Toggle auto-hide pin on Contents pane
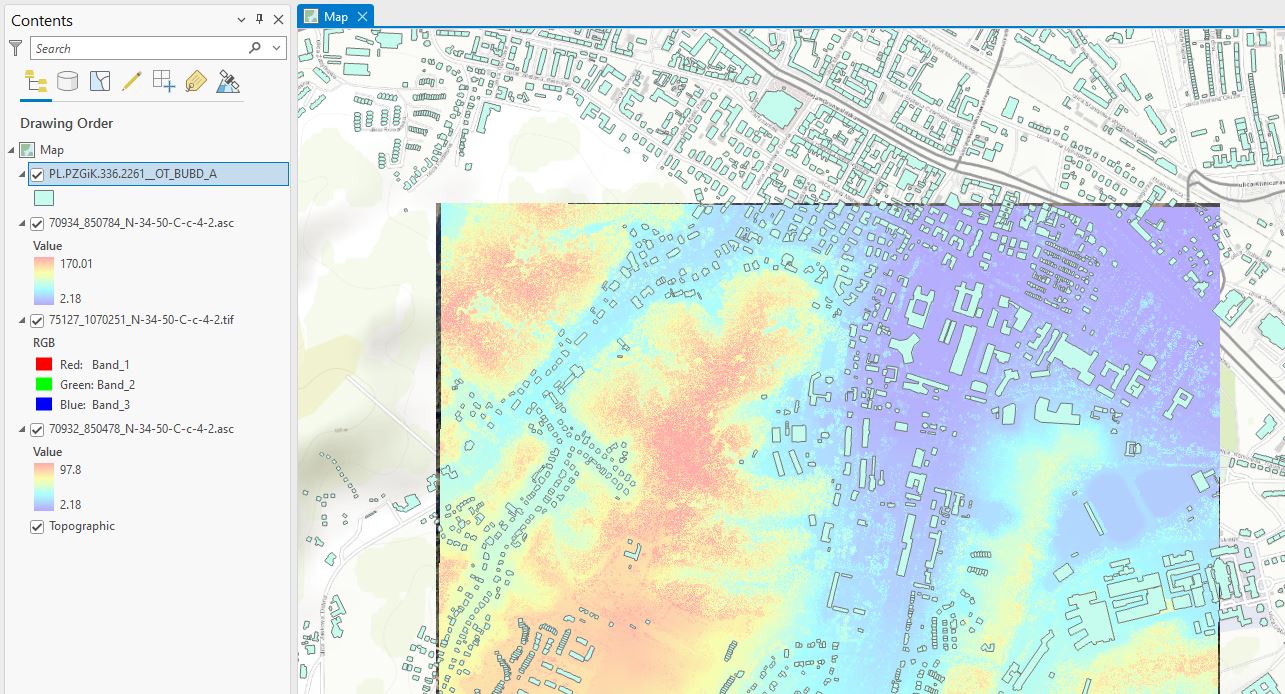This screenshot has height=694, width=1285. [259, 20]
